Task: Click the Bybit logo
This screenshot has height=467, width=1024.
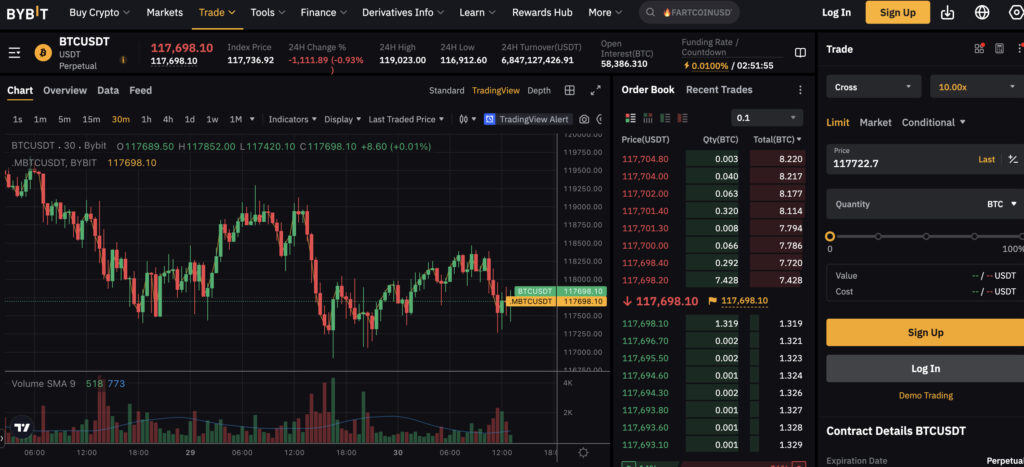Action: click(x=27, y=12)
